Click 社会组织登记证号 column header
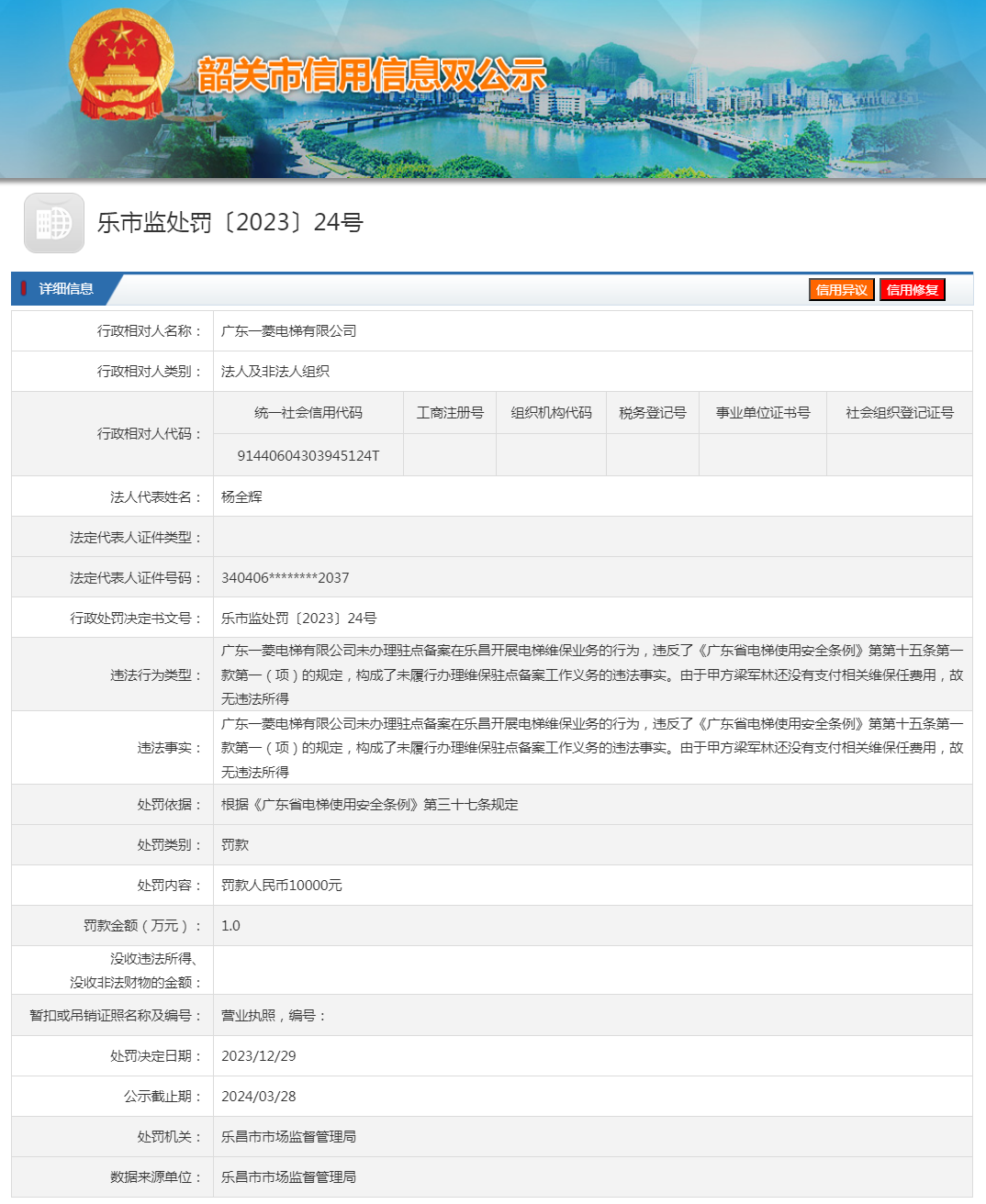This screenshot has width=986, height=1204. click(900, 413)
